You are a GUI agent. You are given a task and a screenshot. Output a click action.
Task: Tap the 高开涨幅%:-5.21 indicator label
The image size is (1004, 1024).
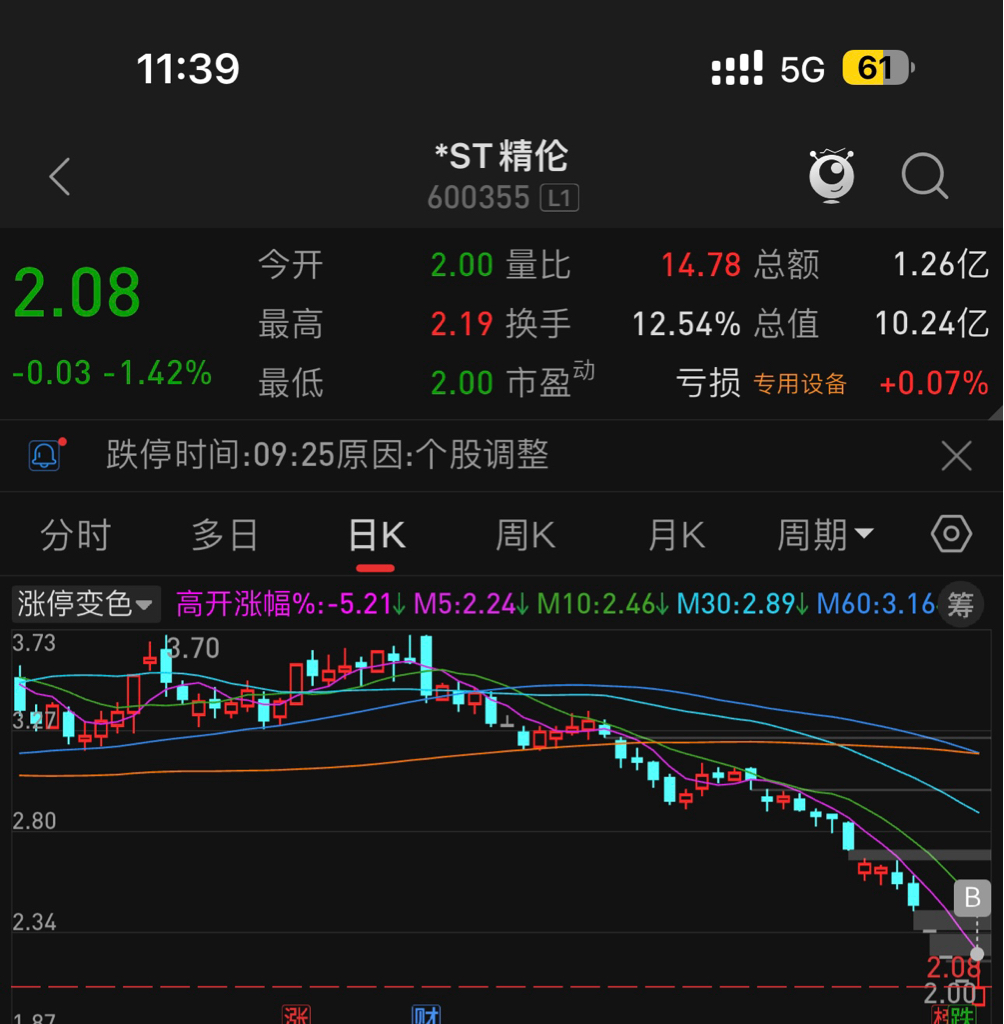tap(291, 604)
